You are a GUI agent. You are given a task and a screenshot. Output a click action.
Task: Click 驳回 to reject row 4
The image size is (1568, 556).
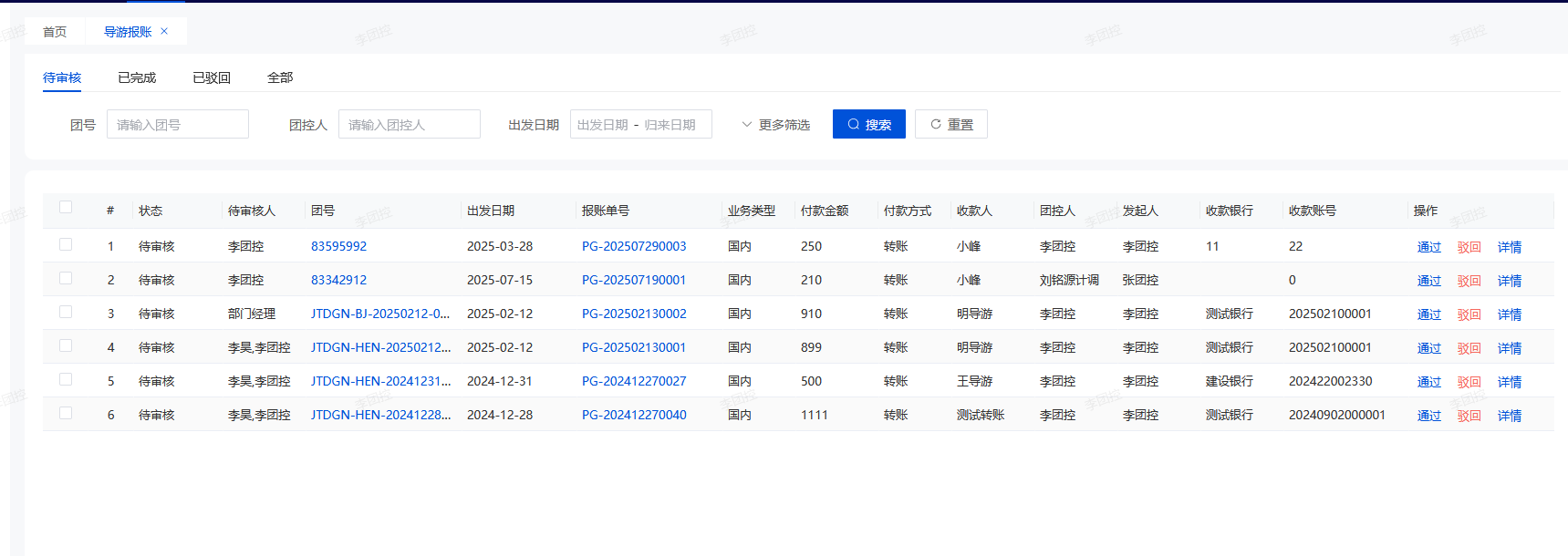click(1469, 348)
